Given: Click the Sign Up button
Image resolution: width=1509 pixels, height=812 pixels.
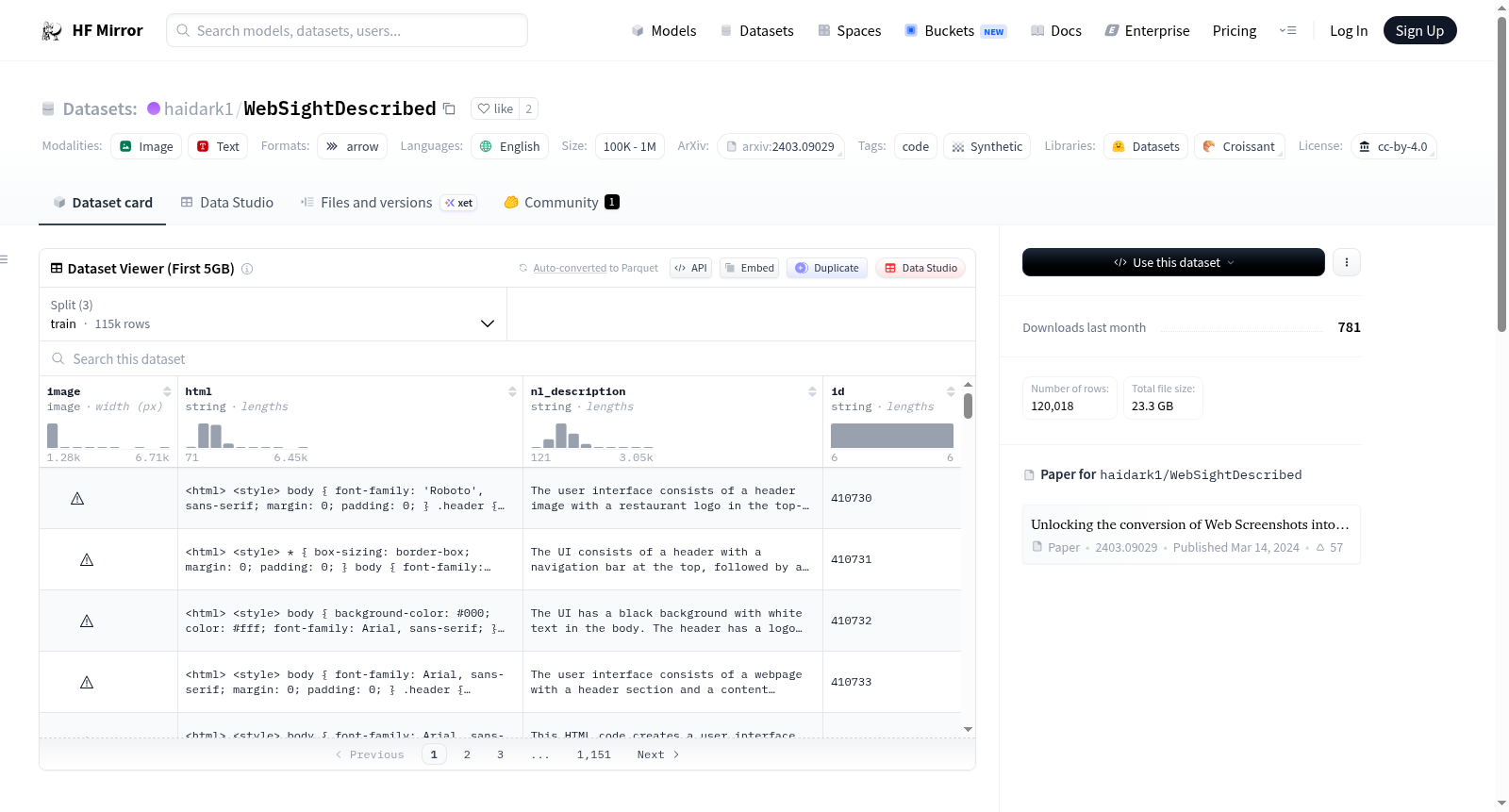Looking at the screenshot, I should (x=1419, y=30).
